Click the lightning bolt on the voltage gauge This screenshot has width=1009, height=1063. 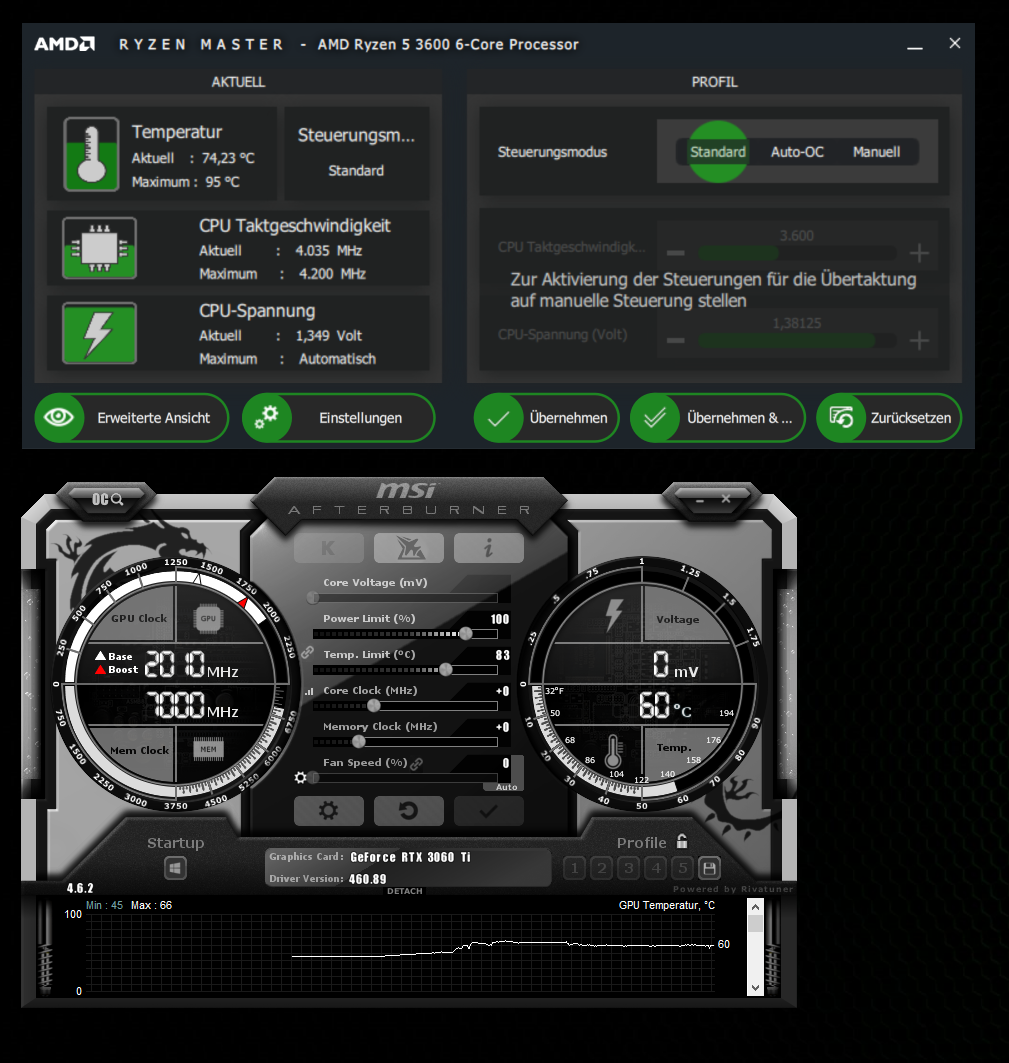pos(614,616)
